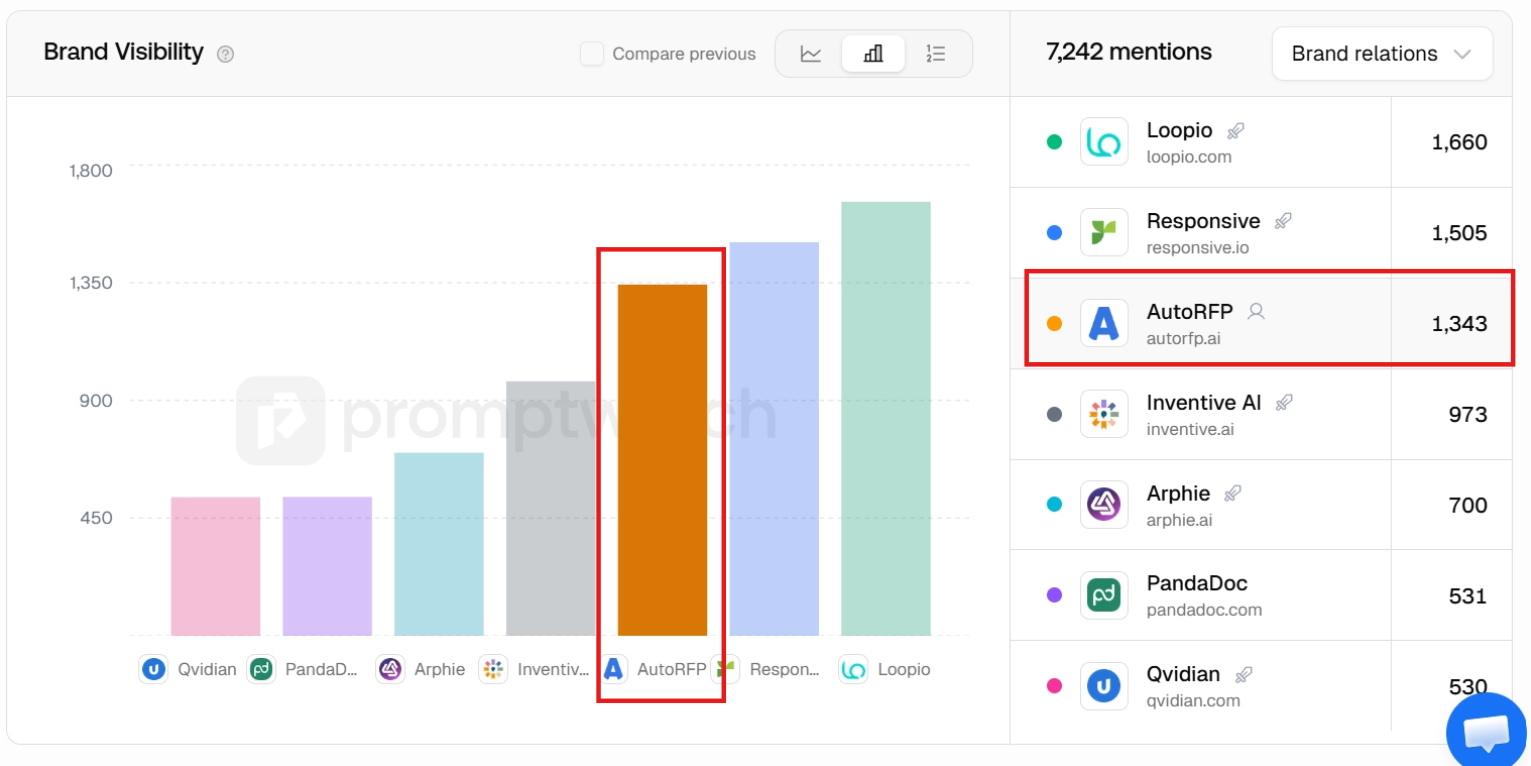Select the purple PandaDoc bar

327,566
